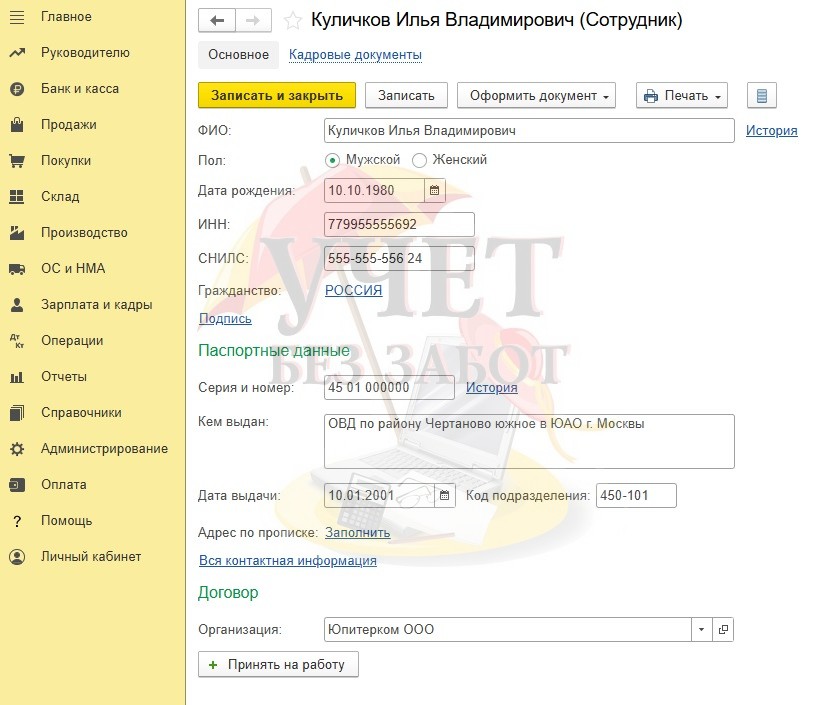Viewport: 825px width, 705px height.
Task: Click the forward navigation arrow
Action: [253, 21]
